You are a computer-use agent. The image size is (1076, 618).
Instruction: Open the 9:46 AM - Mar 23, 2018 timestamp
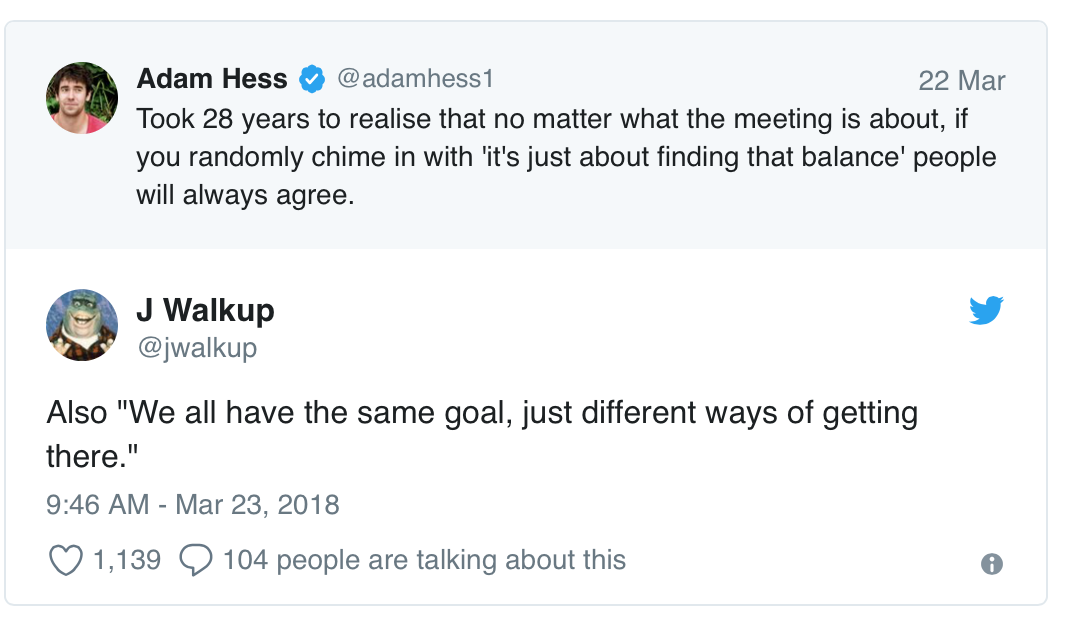click(193, 504)
